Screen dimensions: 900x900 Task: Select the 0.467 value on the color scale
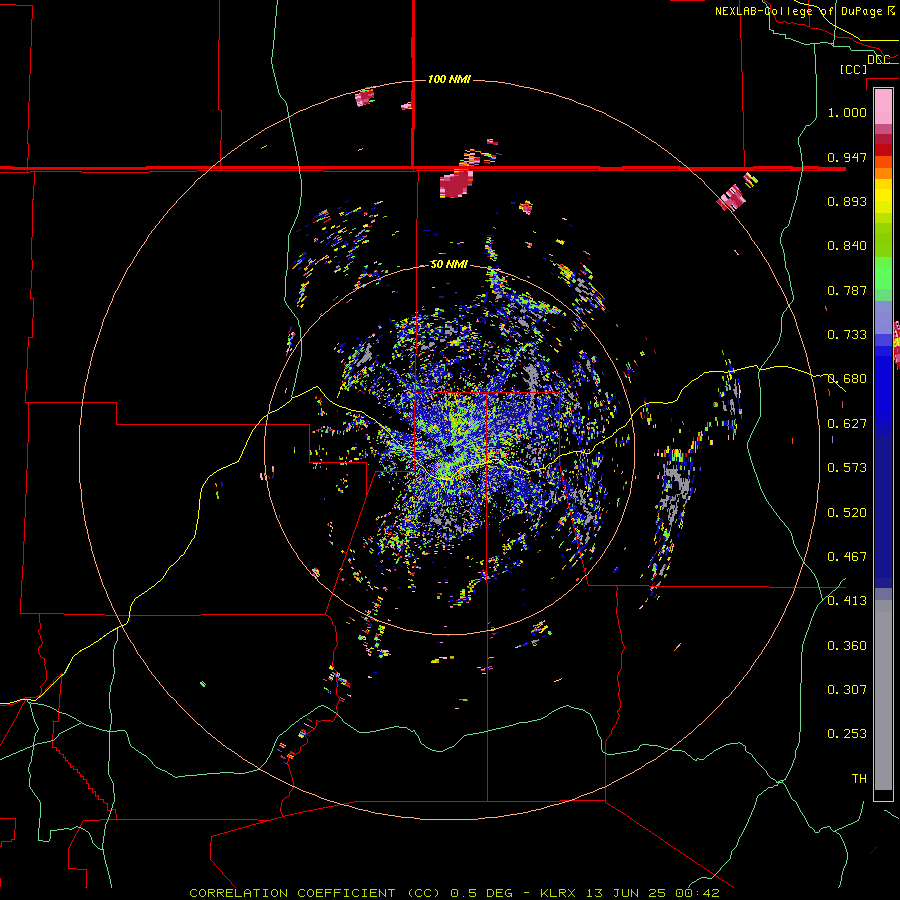pyautogui.click(x=847, y=557)
